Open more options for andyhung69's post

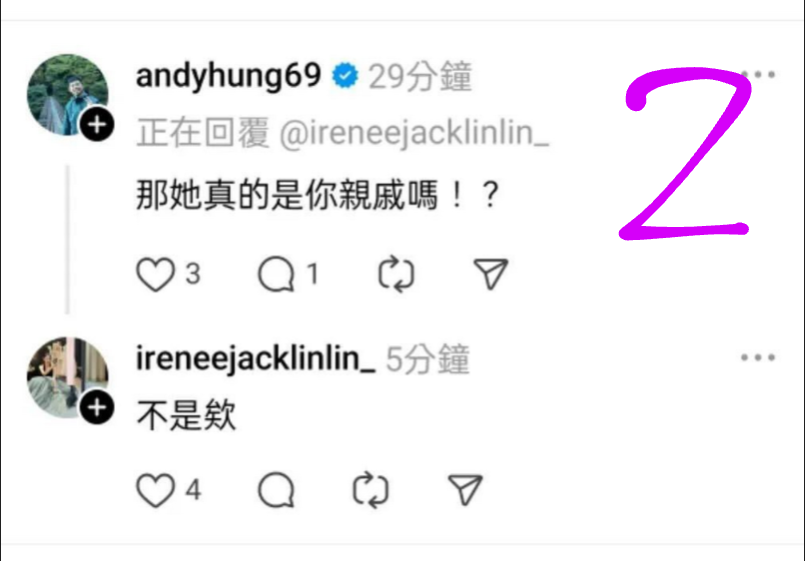(758, 74)
